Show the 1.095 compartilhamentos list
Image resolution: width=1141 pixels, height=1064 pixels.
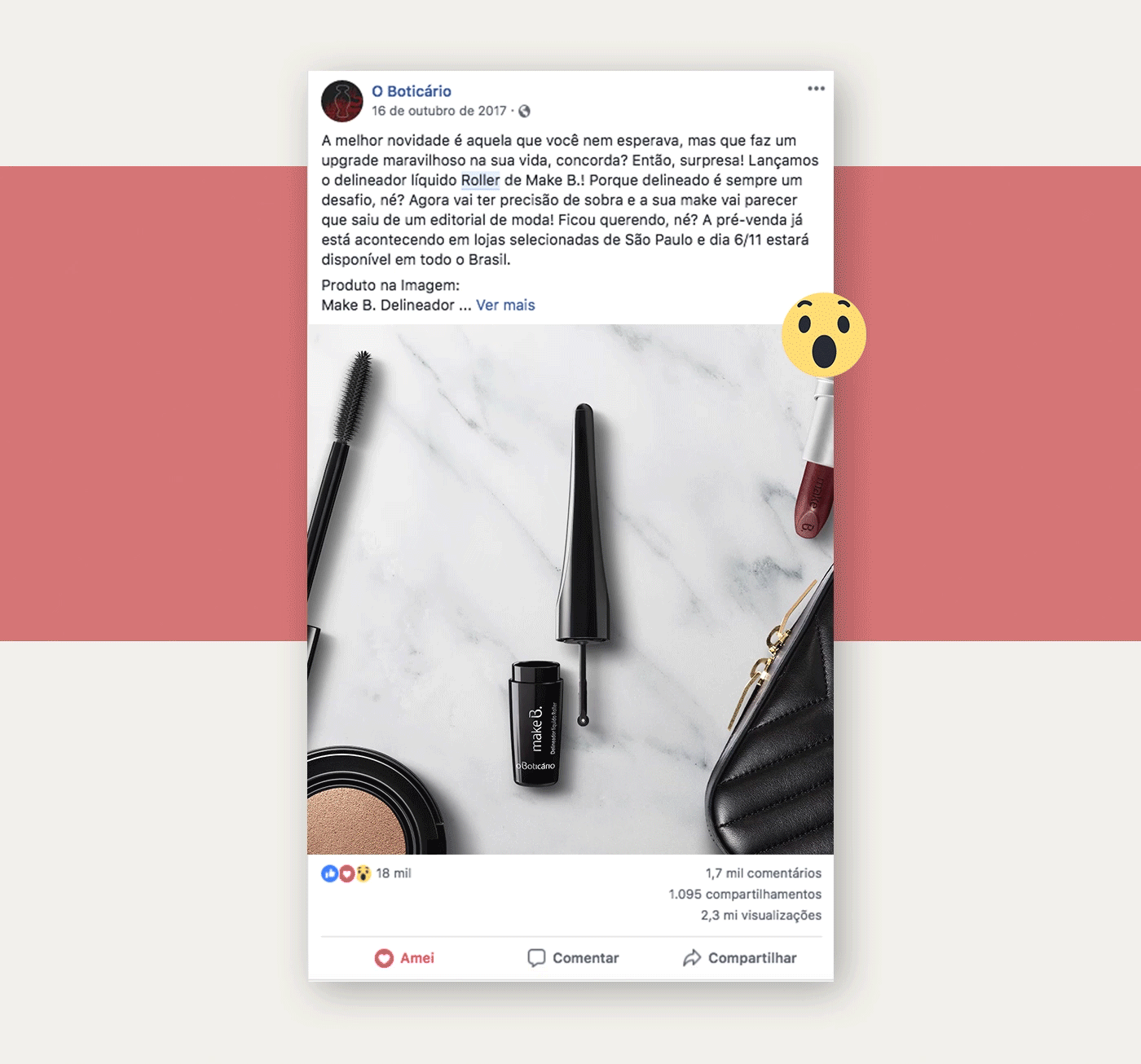[x=745, y=895]
